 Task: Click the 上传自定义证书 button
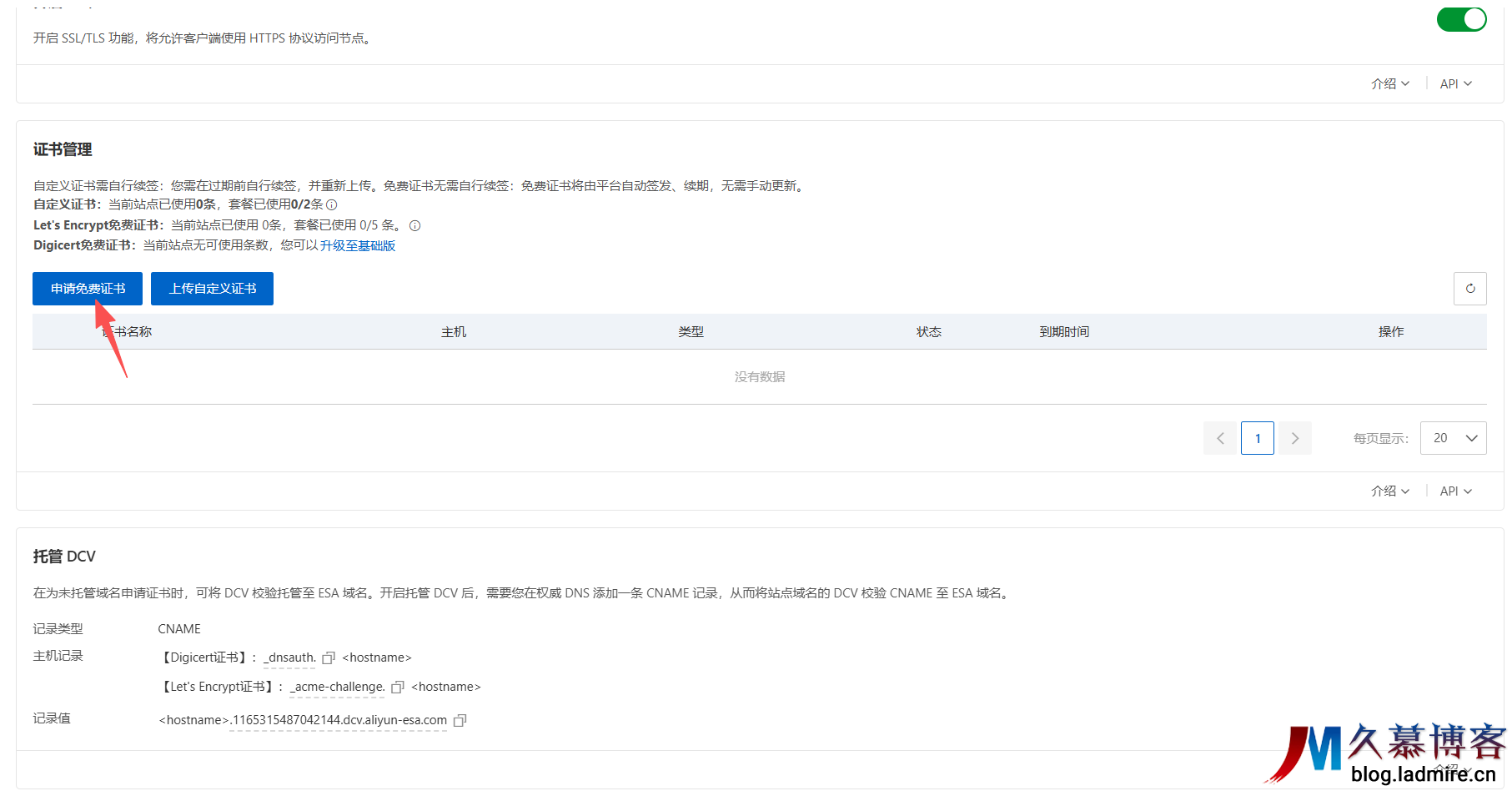click(212, 289)
